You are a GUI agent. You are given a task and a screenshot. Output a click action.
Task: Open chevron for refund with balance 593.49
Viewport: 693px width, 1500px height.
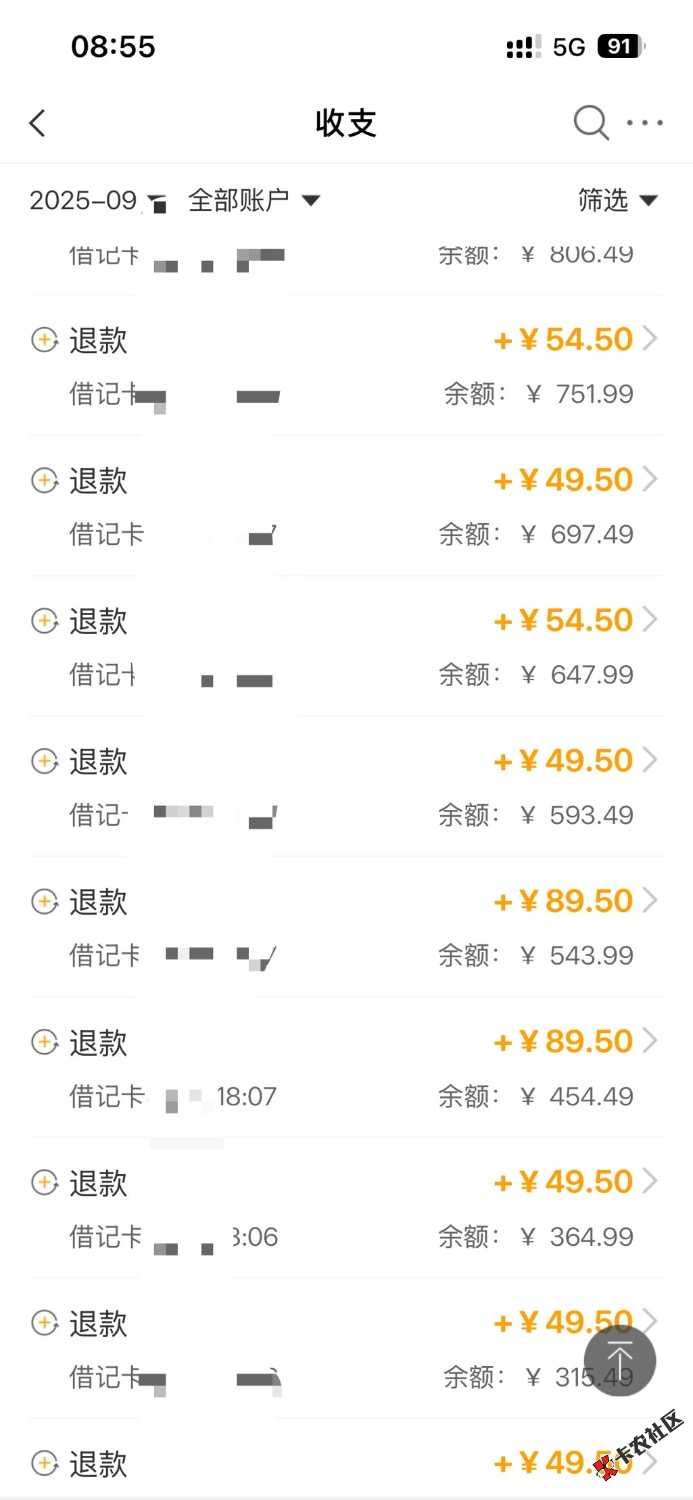coord(650,761)
